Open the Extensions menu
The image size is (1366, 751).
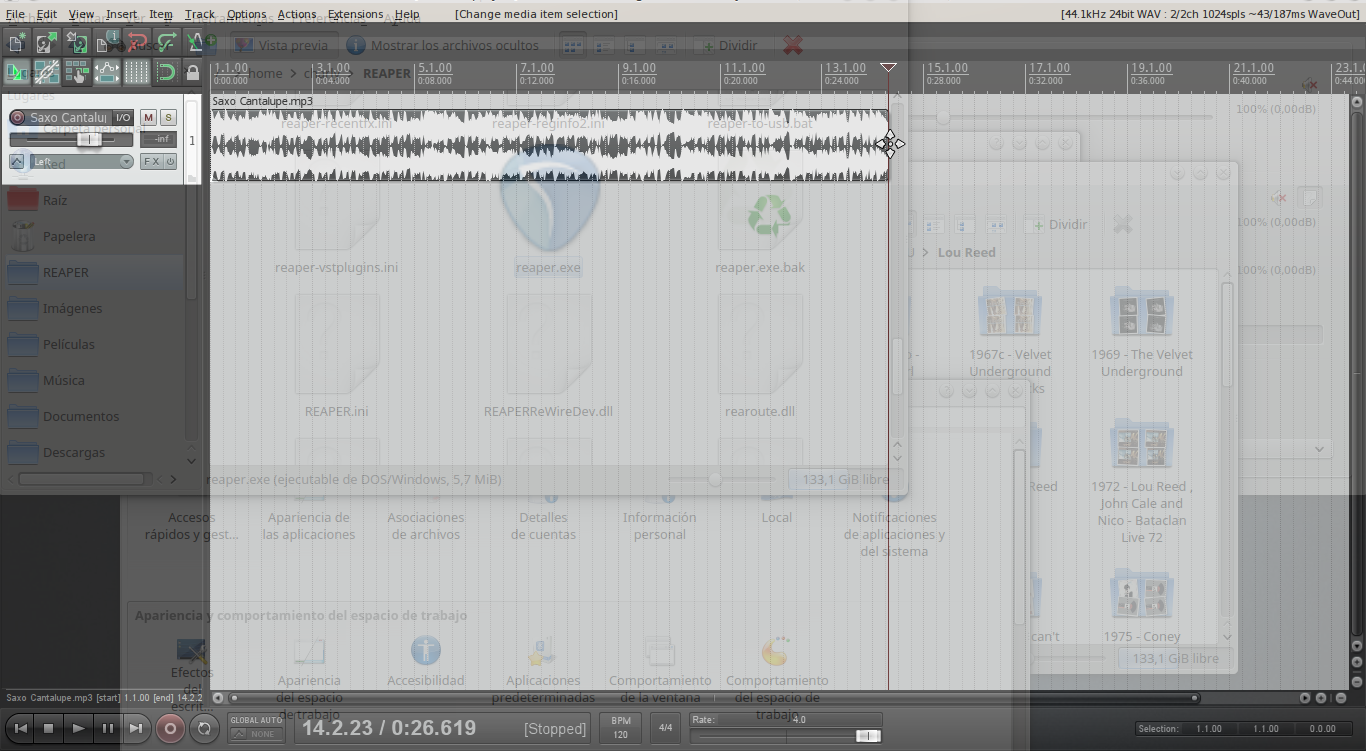(x=355, y=14)
